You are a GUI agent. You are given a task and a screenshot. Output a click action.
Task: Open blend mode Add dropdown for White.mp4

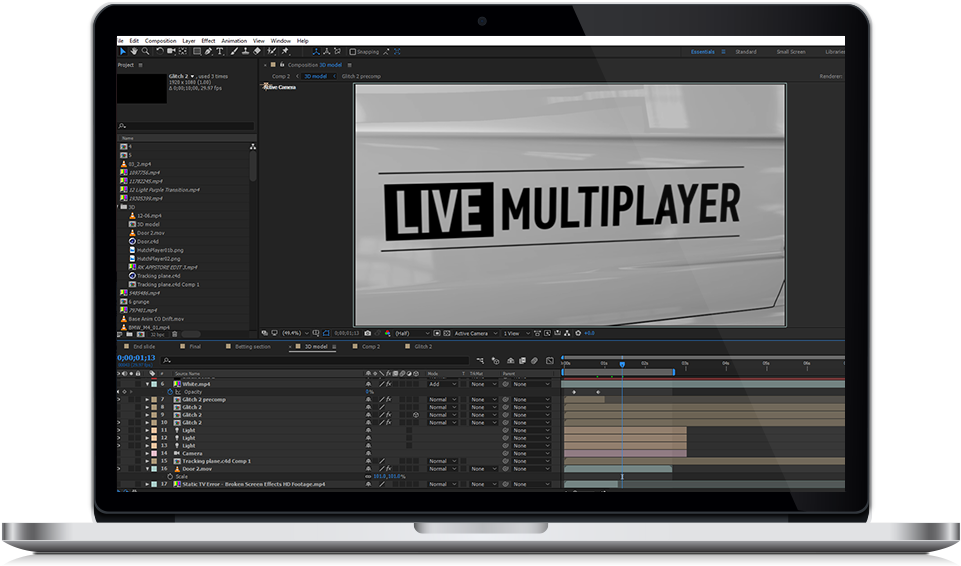point(443,384)
